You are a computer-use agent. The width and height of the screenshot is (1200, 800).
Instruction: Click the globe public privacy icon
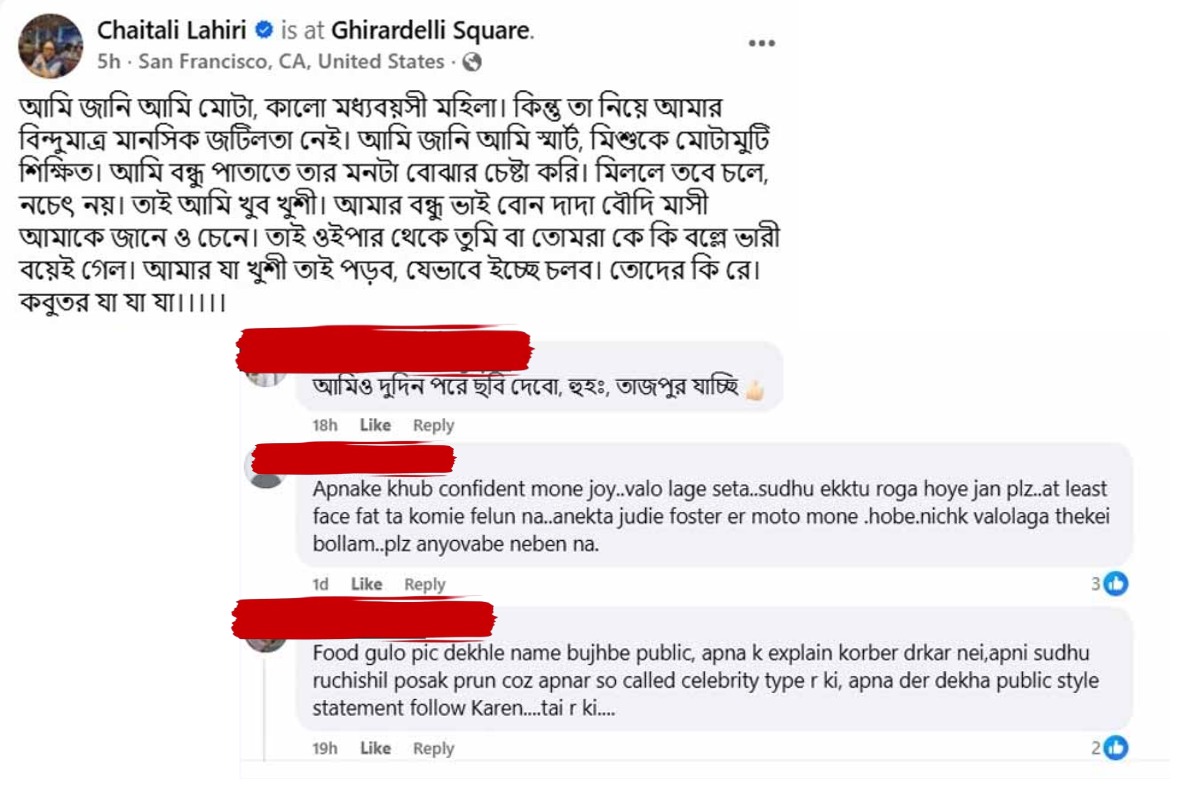pyautogui.click(x=473, y=62)
